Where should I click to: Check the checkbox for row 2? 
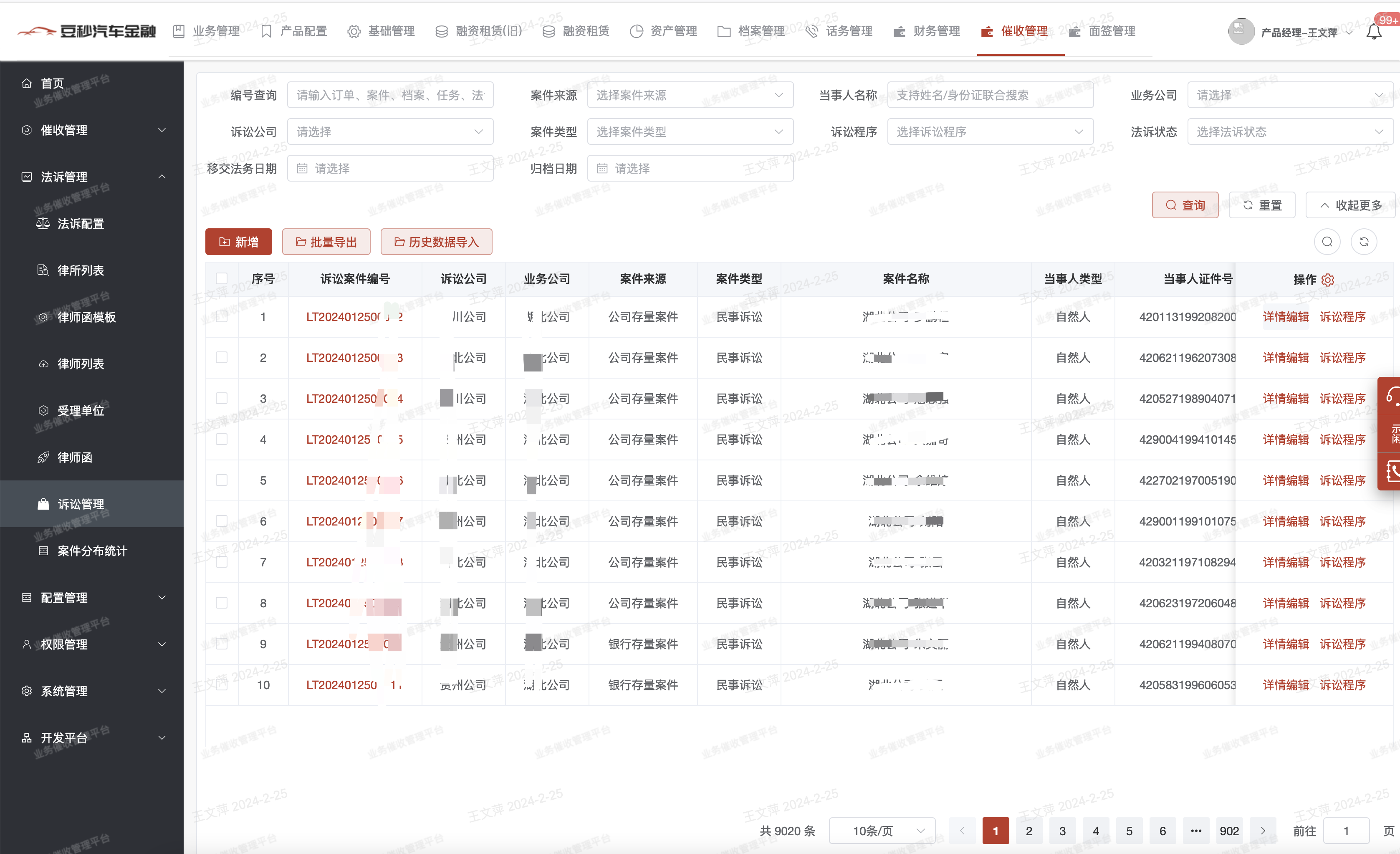click(222, 357)
